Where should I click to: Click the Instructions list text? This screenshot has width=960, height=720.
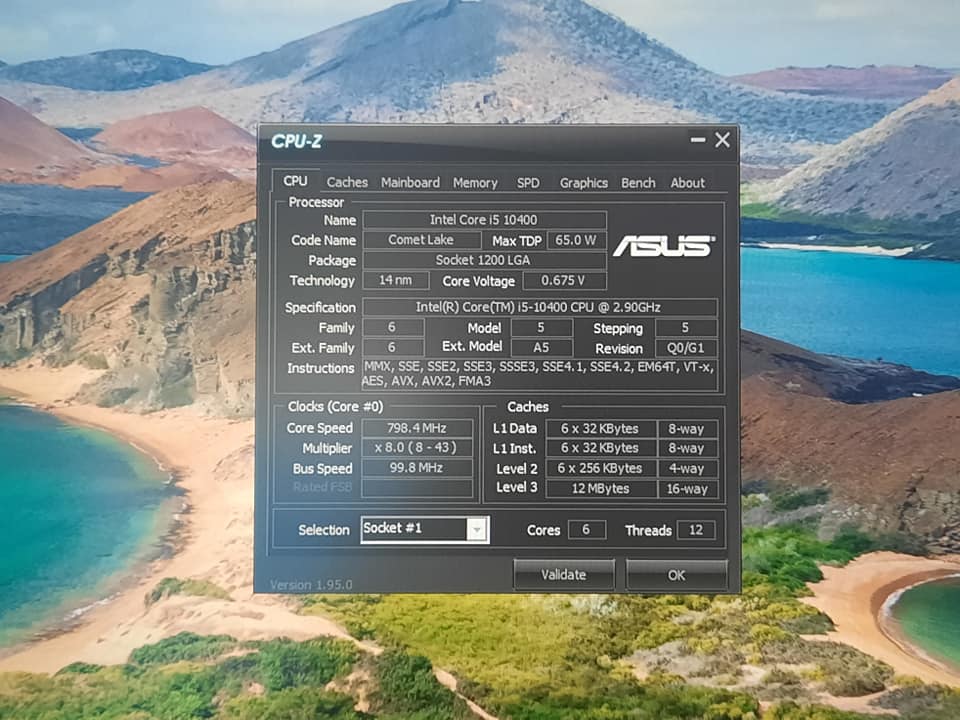click(x=539, y=374)
